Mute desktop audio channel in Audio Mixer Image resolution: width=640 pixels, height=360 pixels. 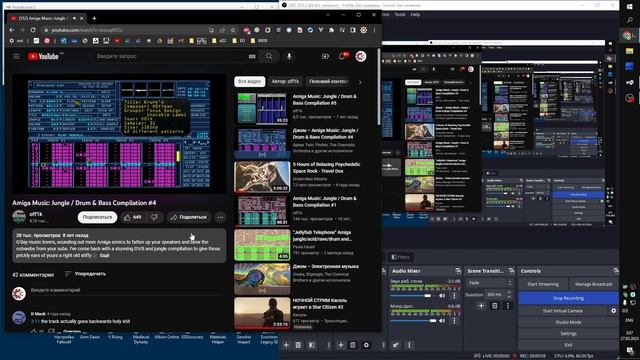click(442, 296)
